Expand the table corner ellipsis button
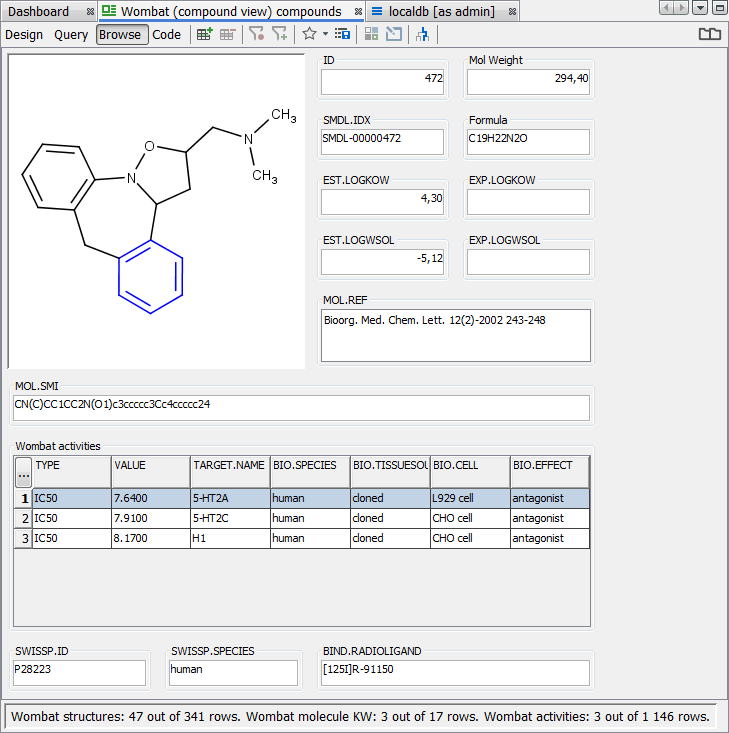 click(x=23, y=472)
